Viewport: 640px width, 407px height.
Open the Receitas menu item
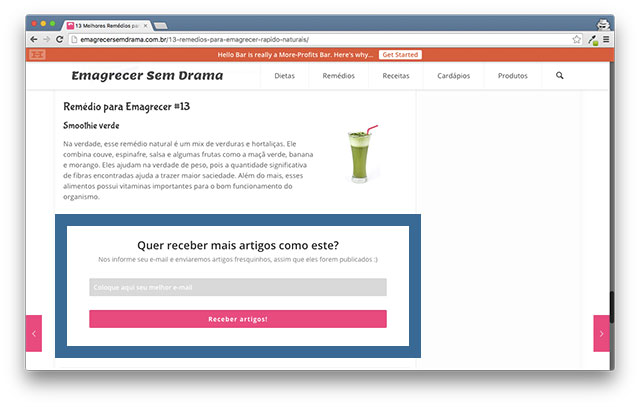point(396,76)
